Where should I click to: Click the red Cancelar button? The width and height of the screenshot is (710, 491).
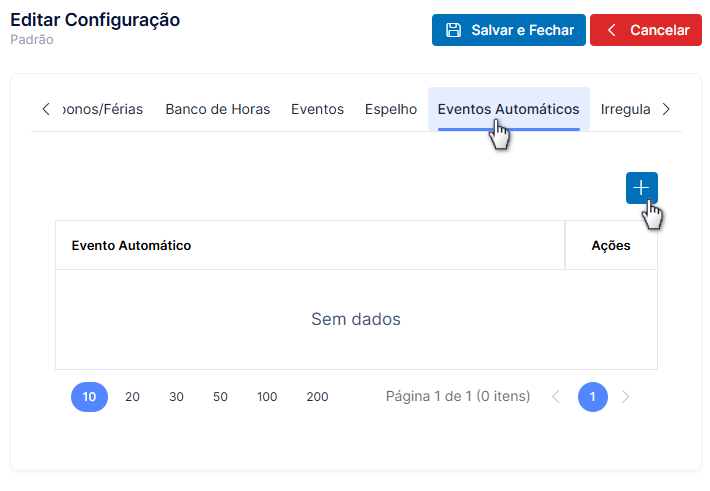coord(646,30)
